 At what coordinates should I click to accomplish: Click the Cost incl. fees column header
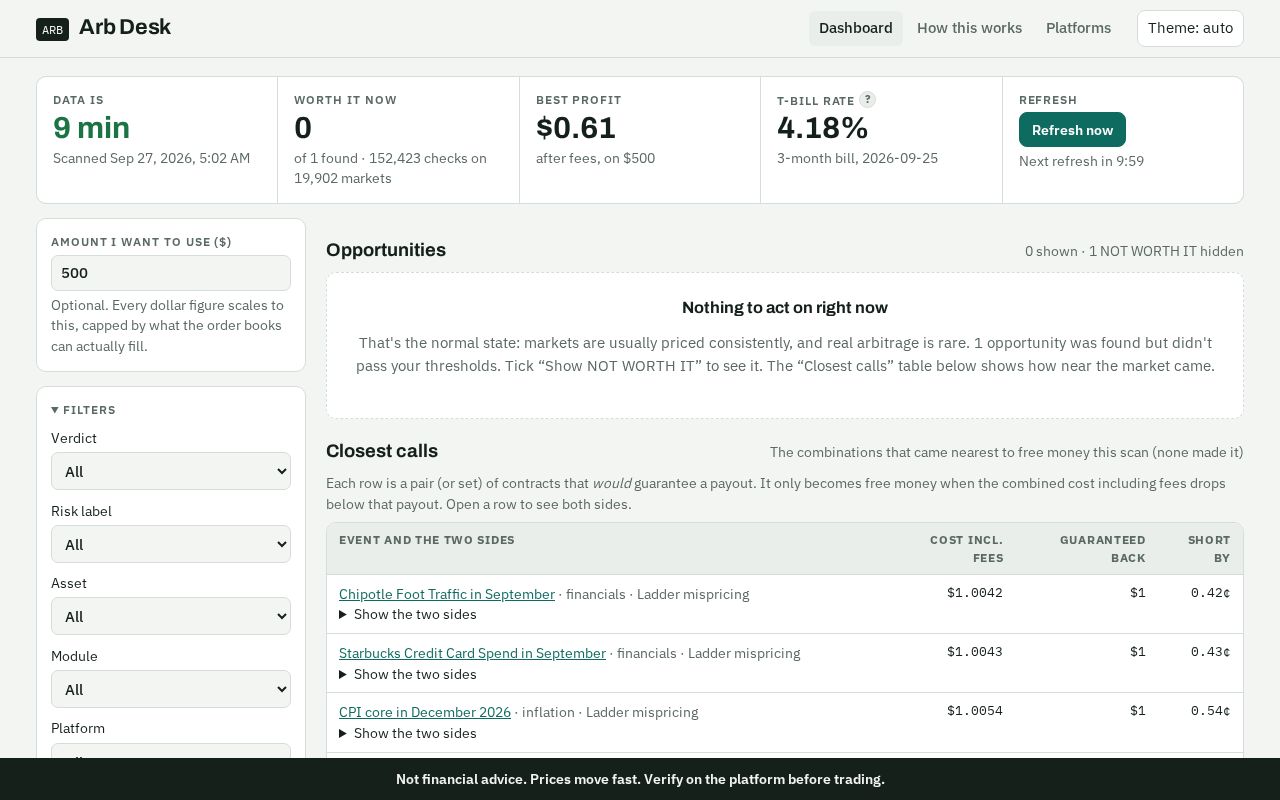(966, 549)
